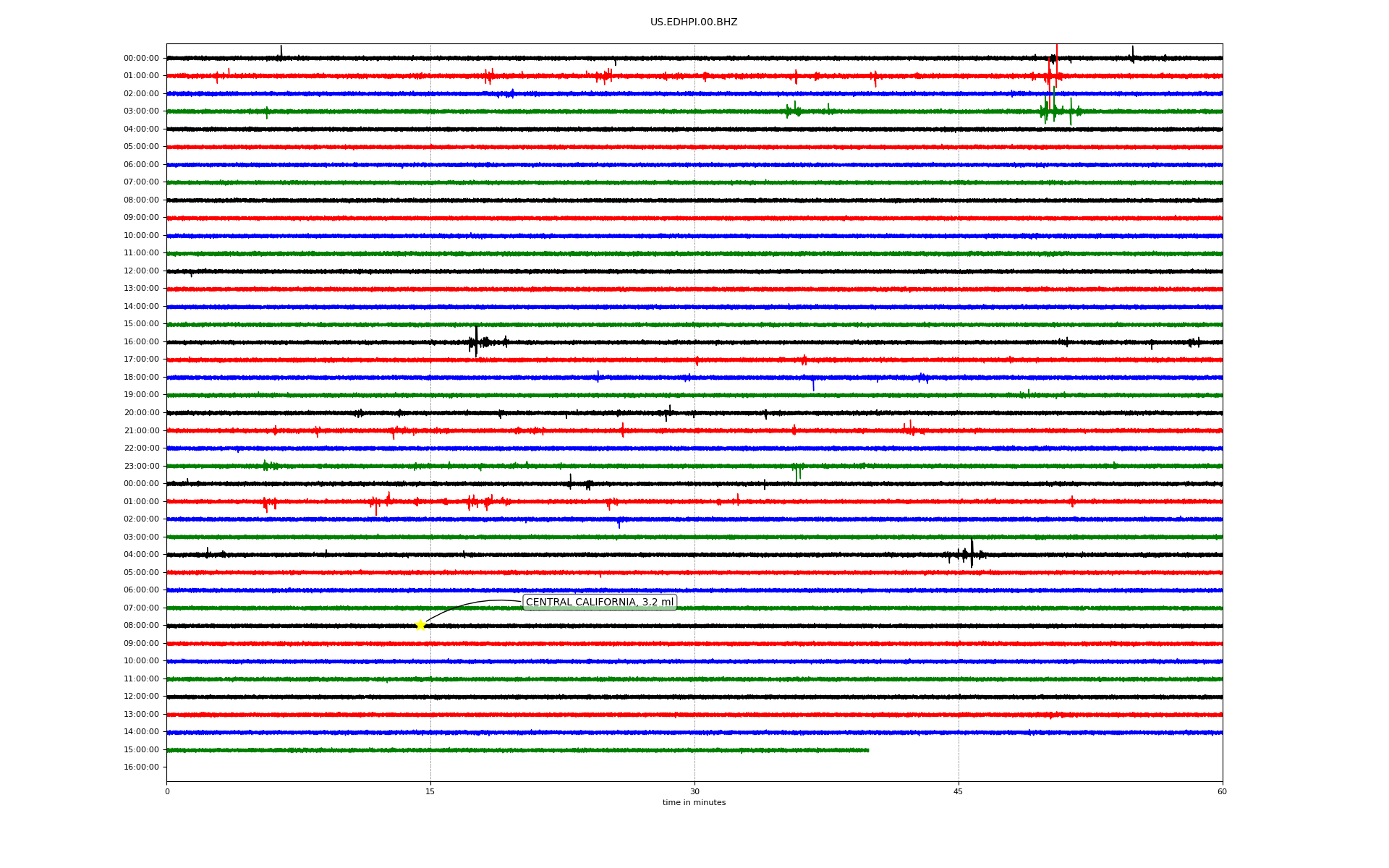Click the 'time in minutes' axis label

point(693,802)
